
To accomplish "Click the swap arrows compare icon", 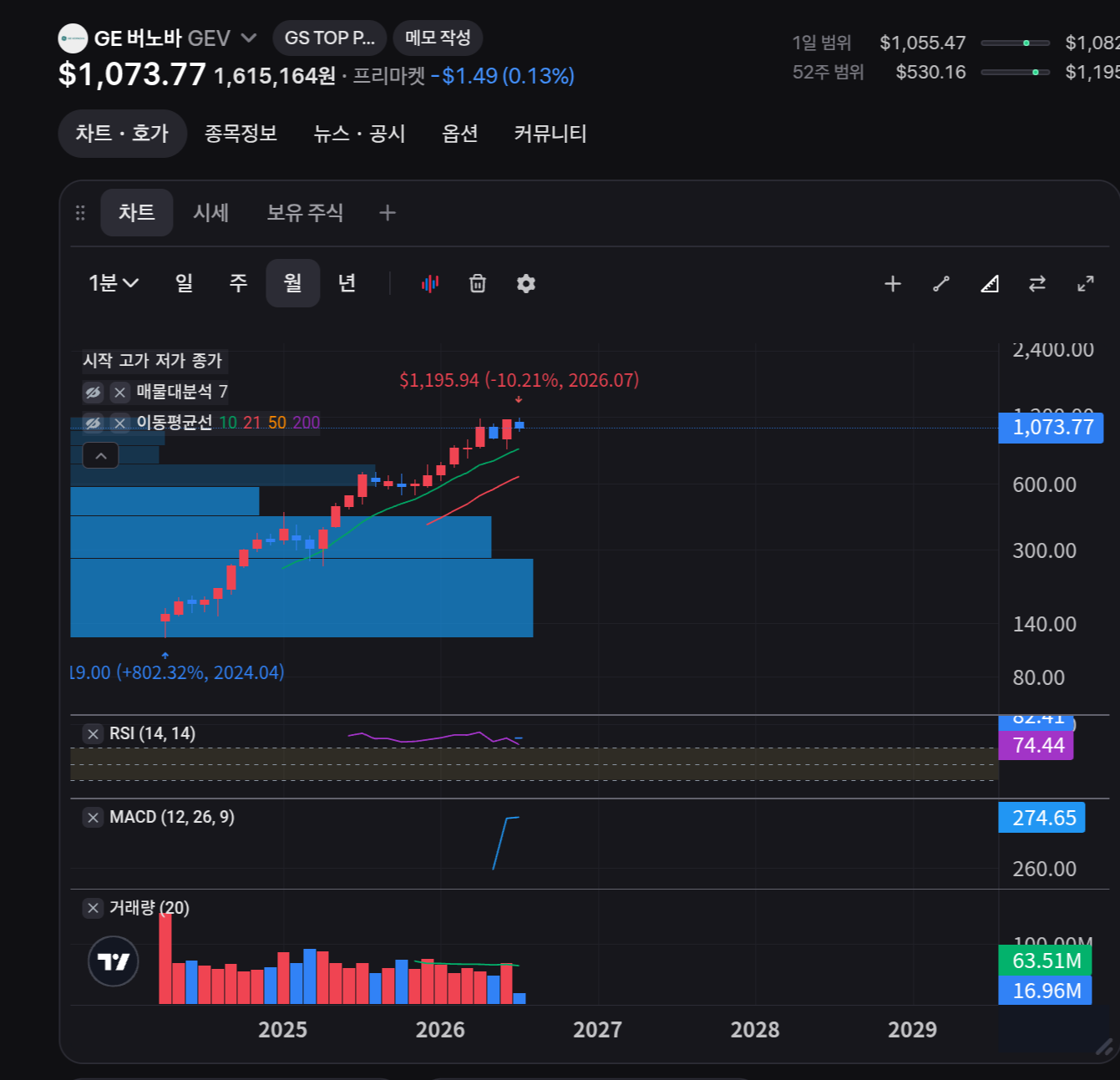I will [x=1037, y=284].
